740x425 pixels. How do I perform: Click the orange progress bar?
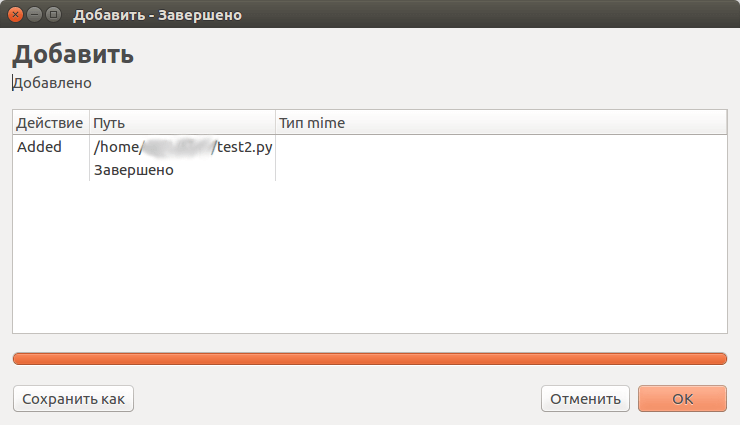pos(370,359)
